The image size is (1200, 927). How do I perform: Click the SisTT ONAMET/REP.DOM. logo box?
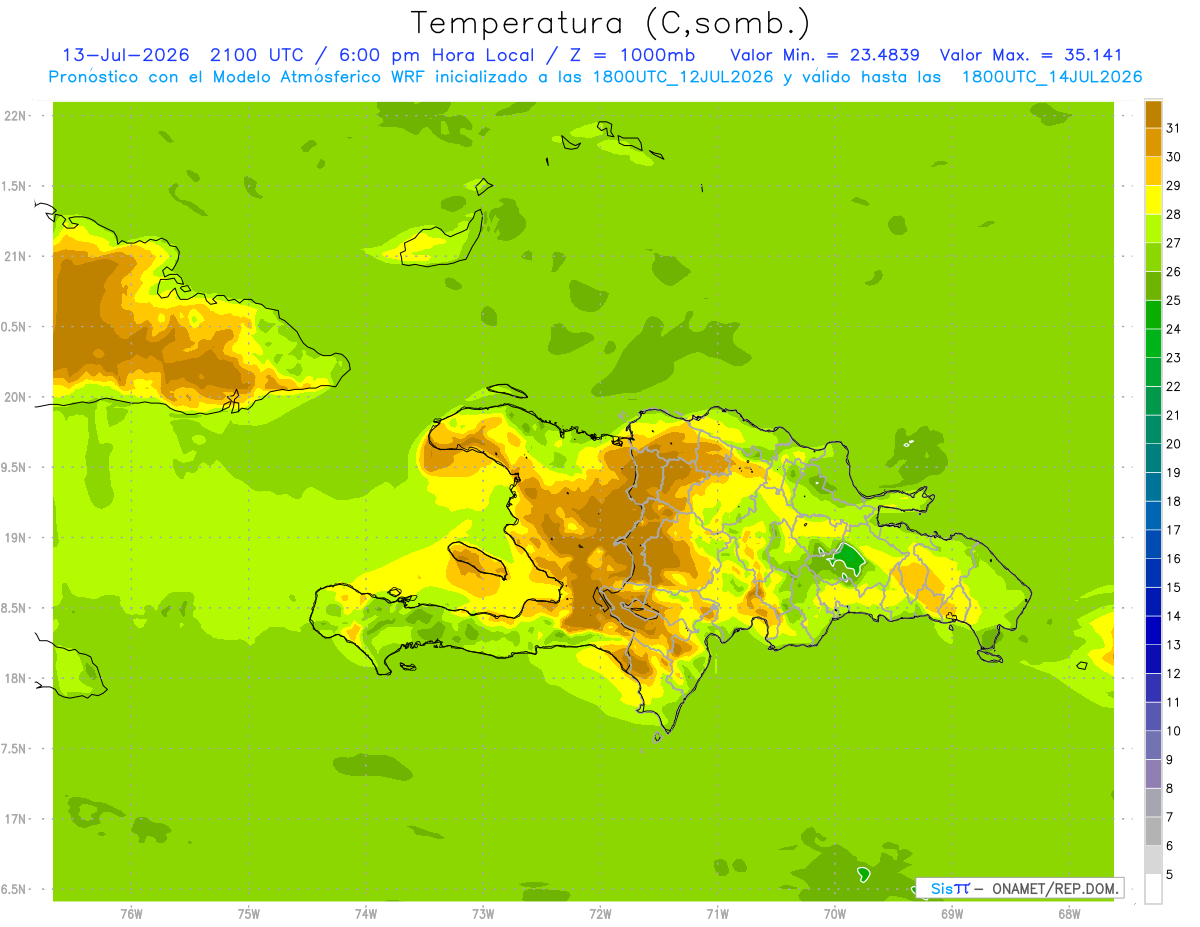[x=1019, y=888]
